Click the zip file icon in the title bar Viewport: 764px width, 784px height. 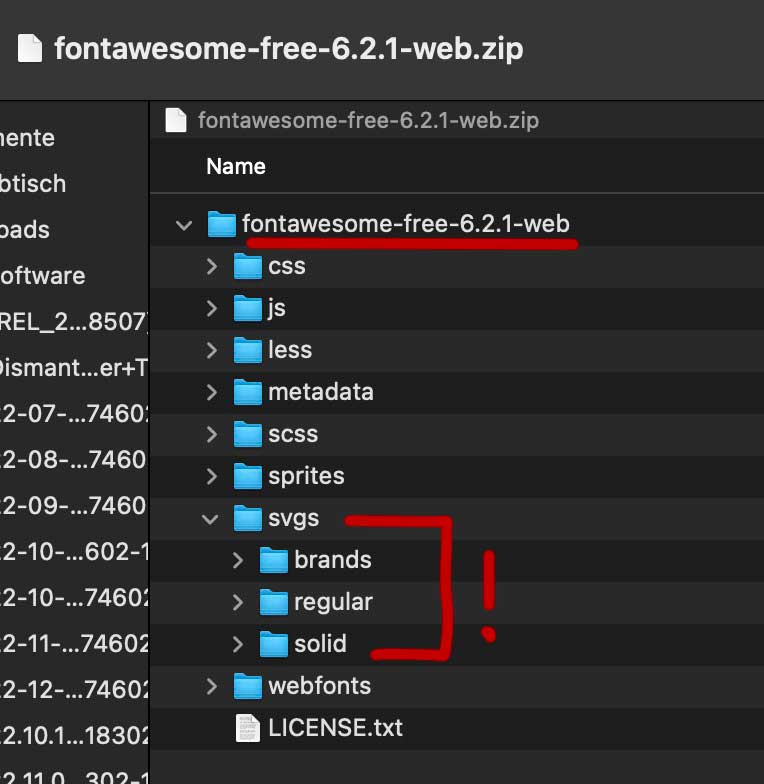pyautogui.click(x=30, y=48)
